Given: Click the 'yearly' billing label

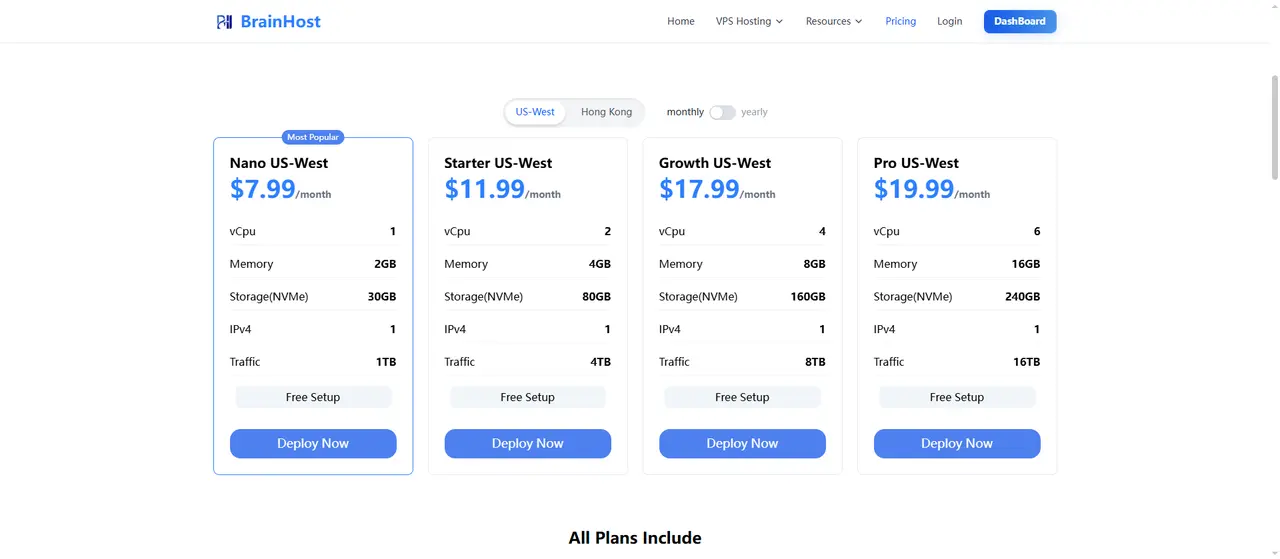Looking at the screenshot, I should click(x=754, y=112).
